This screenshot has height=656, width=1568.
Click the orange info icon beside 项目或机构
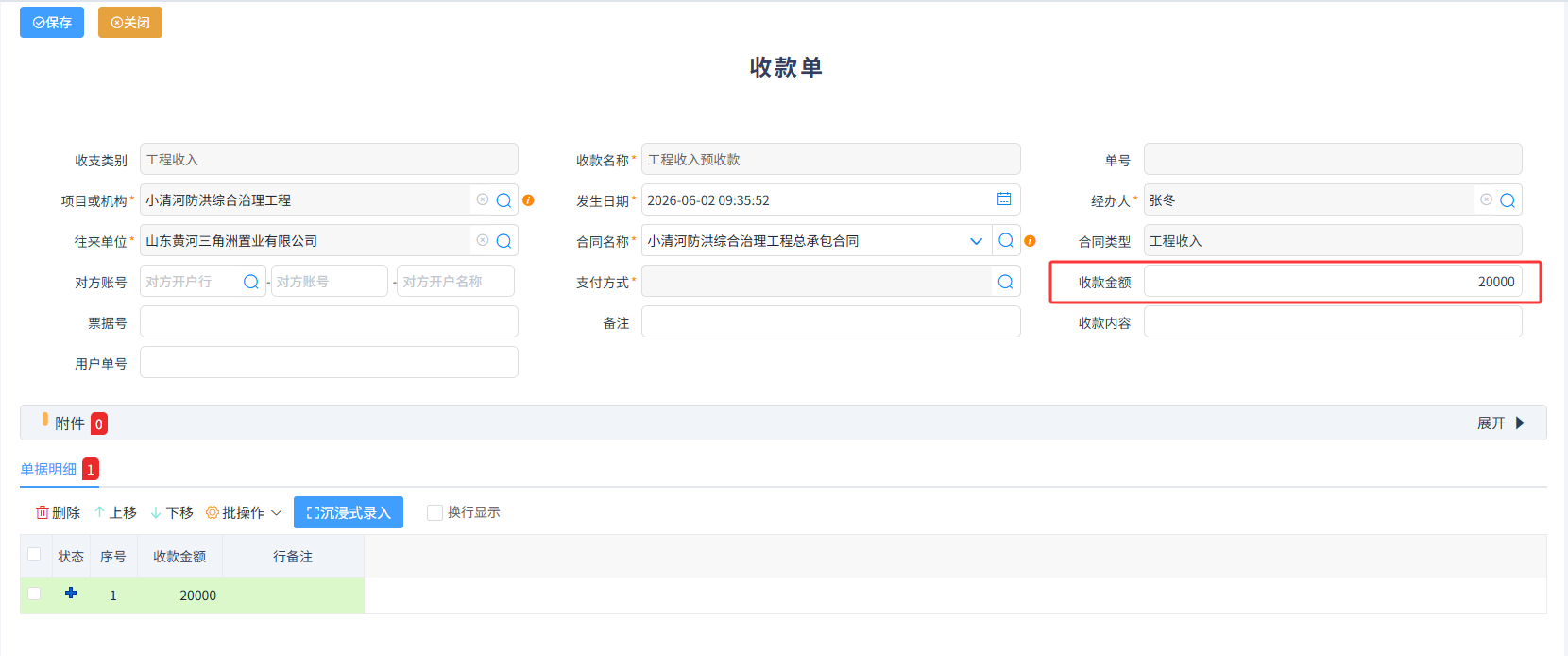[x=528, y=200]
